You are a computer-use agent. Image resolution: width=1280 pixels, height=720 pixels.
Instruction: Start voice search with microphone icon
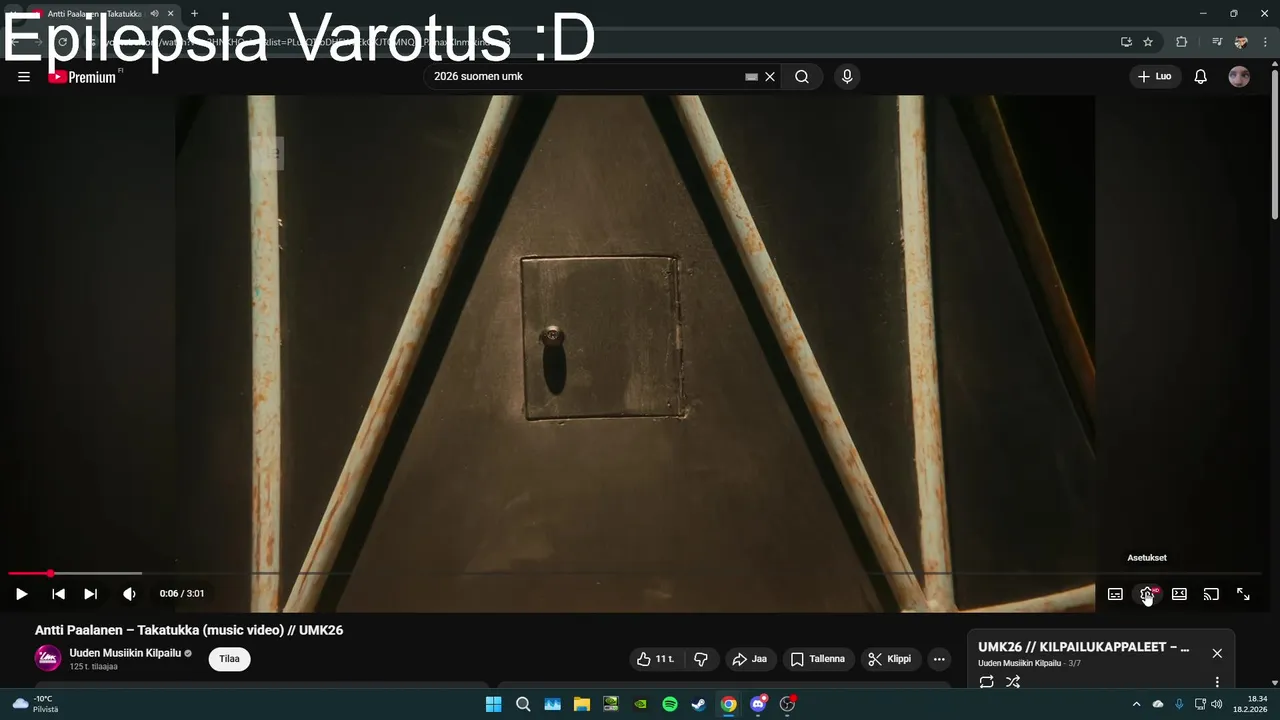847,77
